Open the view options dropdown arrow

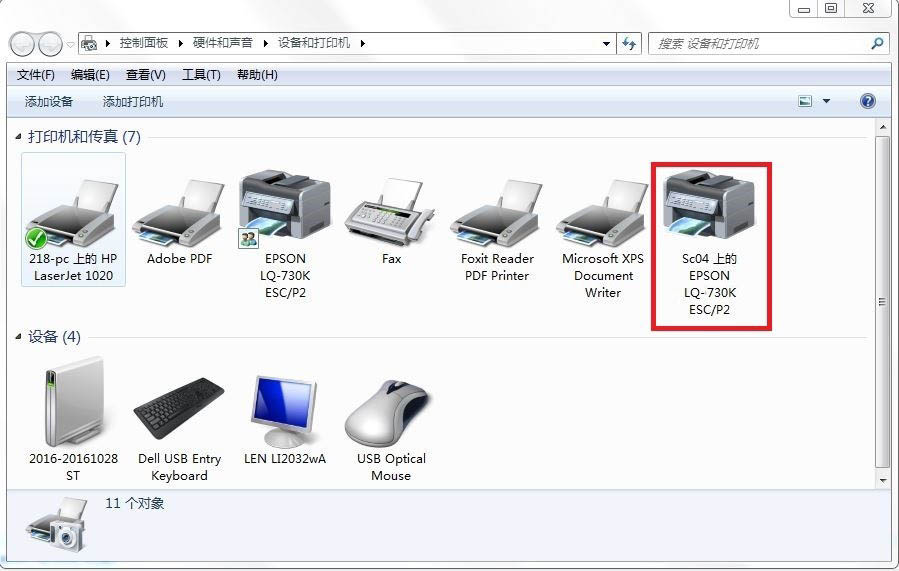pyautogui.click(x=826, y=101)
